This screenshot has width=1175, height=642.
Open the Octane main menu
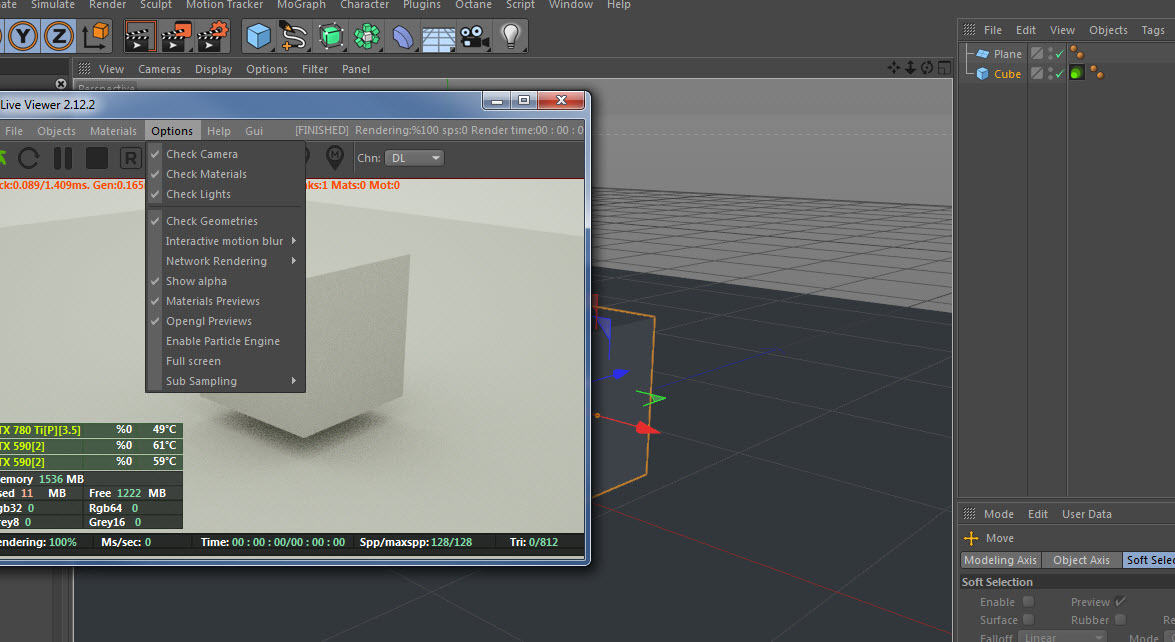tap(474, 5)
